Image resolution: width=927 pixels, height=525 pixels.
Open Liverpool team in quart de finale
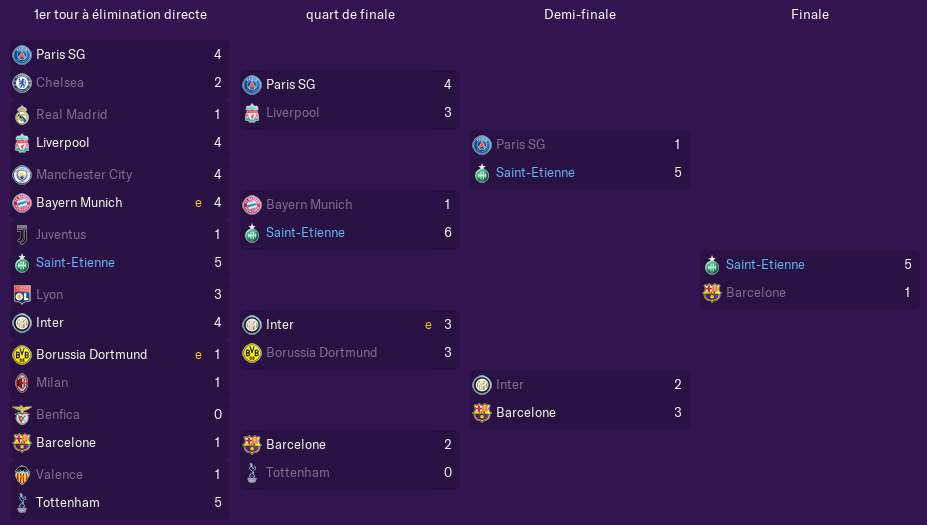coord(293,112)
